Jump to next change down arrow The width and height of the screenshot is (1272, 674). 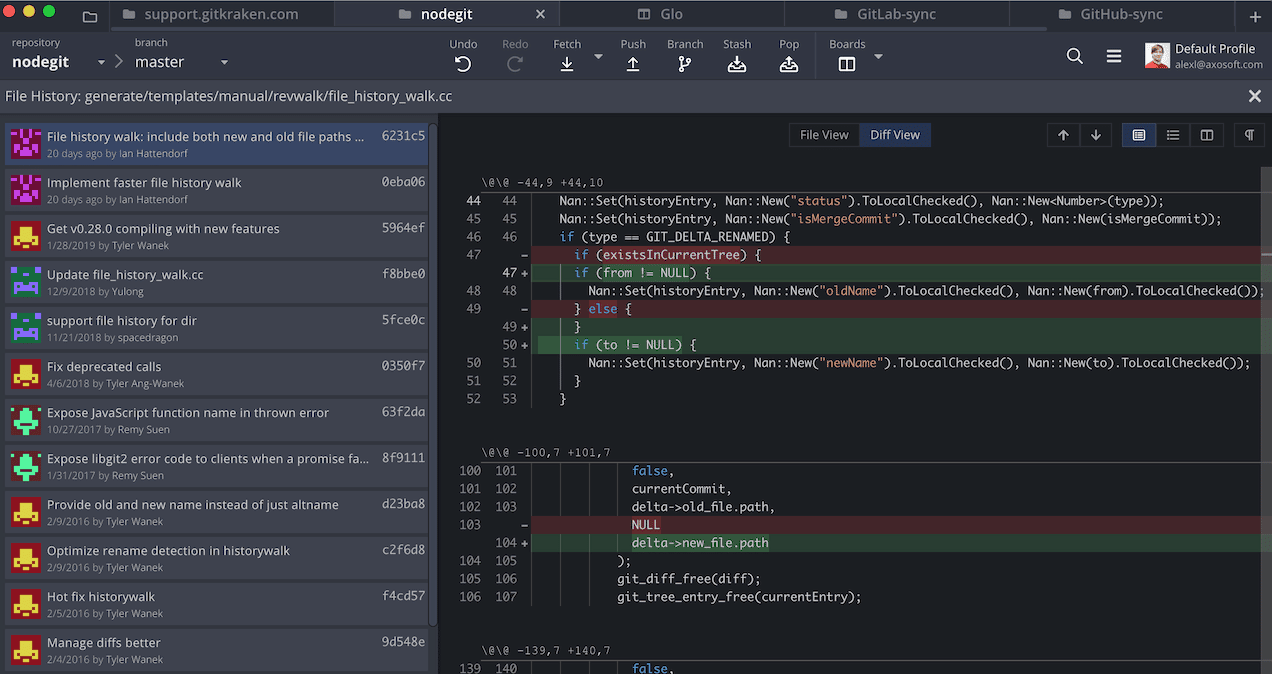point(1096,135)
